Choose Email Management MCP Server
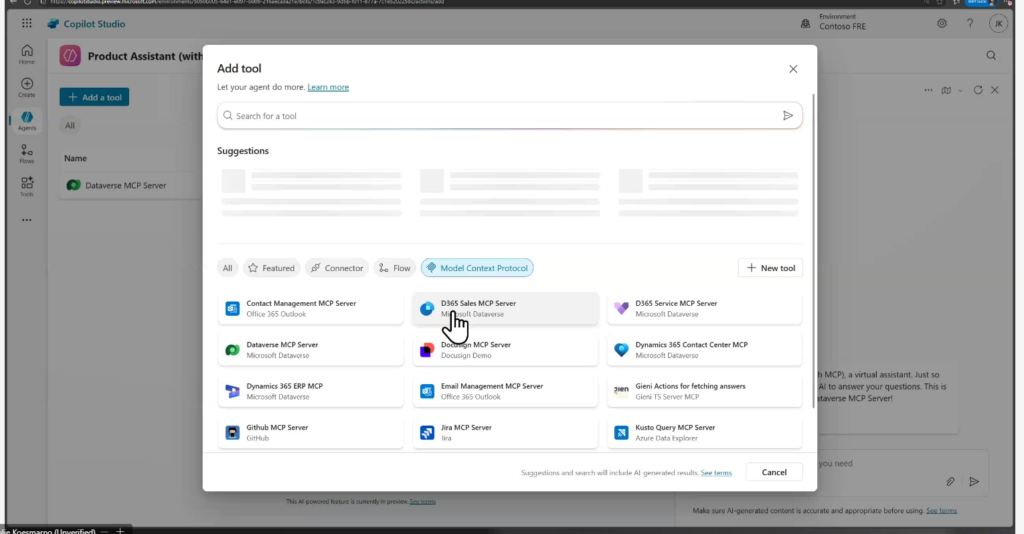This screenshot has width=1024, height=534. click(x=505, y=391)
